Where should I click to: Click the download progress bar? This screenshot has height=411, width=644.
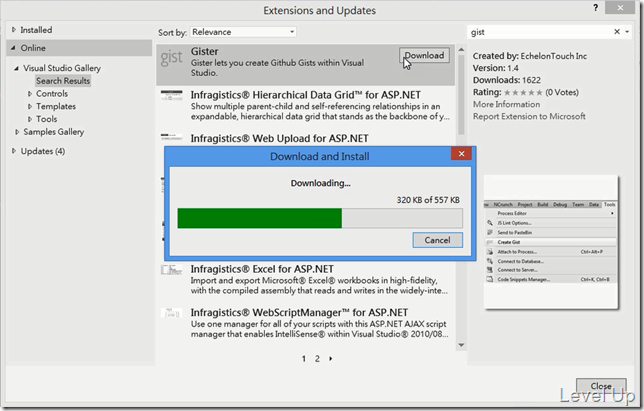[320, 218]
